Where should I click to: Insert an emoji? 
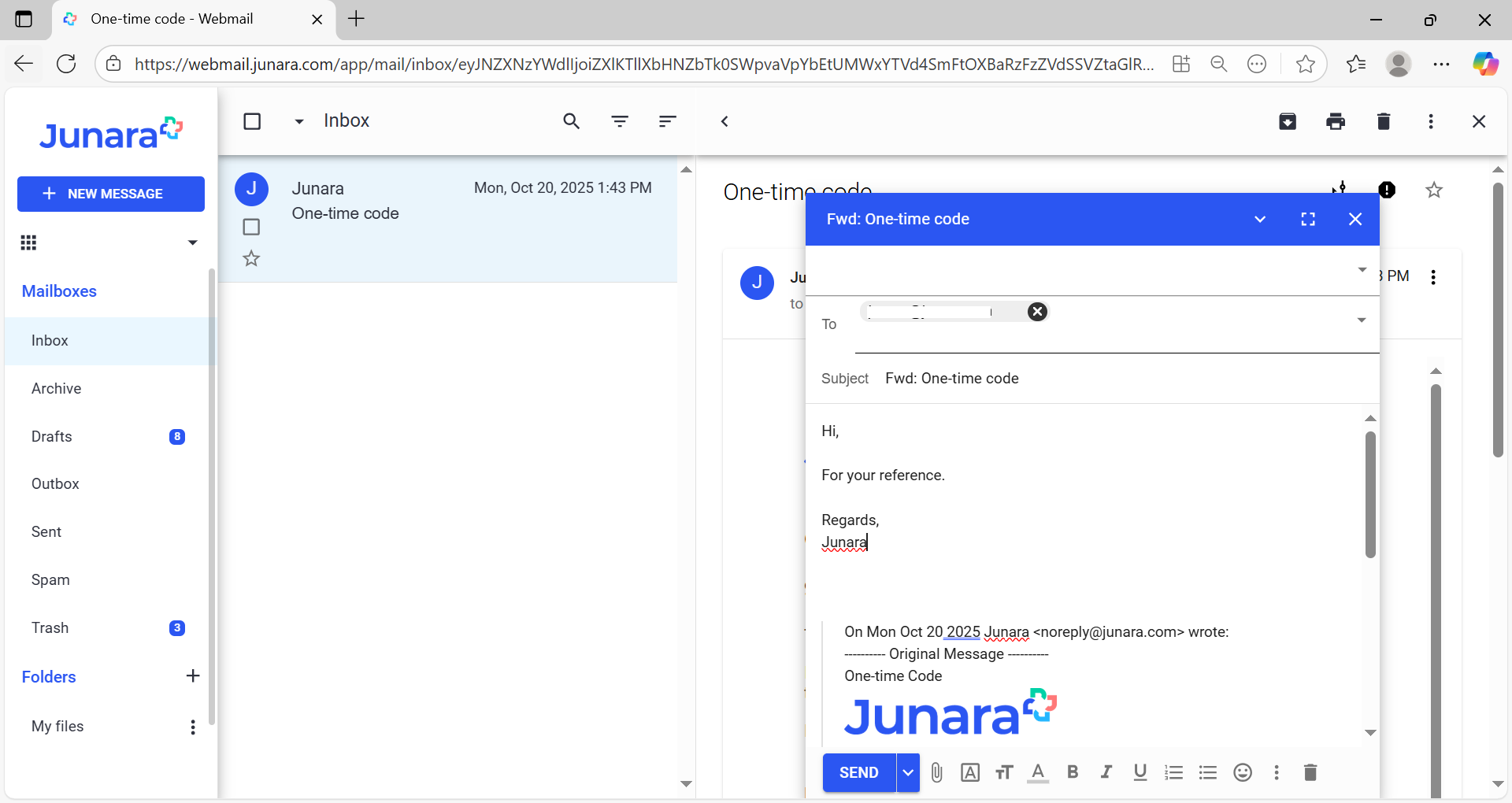pos(1243,773)
